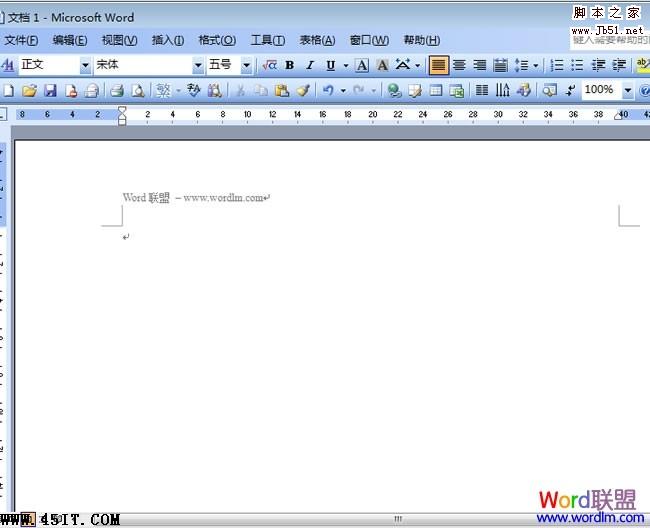Click the Insert Table icon

click(436, 90)
